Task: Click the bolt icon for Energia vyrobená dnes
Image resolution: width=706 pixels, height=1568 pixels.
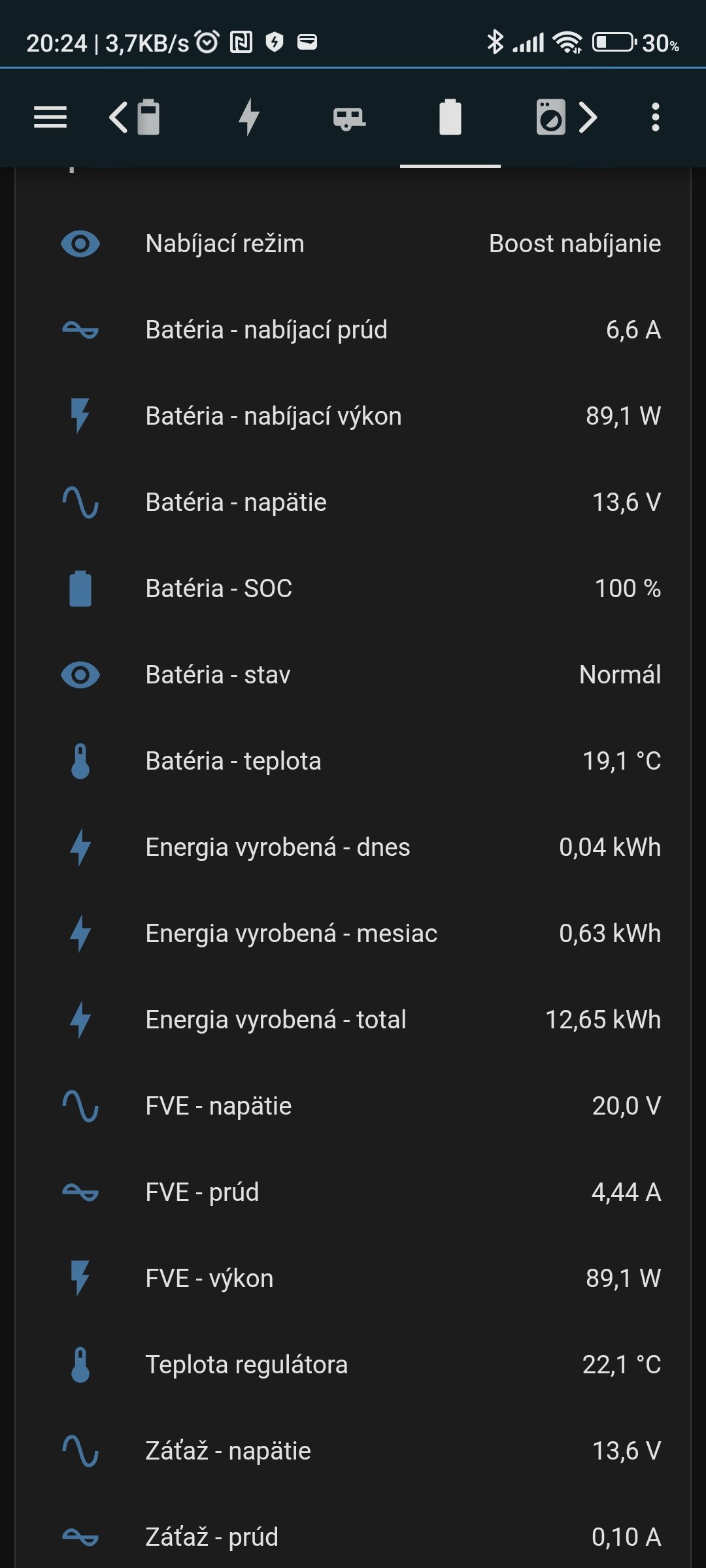Action: (x=80, y=847)
